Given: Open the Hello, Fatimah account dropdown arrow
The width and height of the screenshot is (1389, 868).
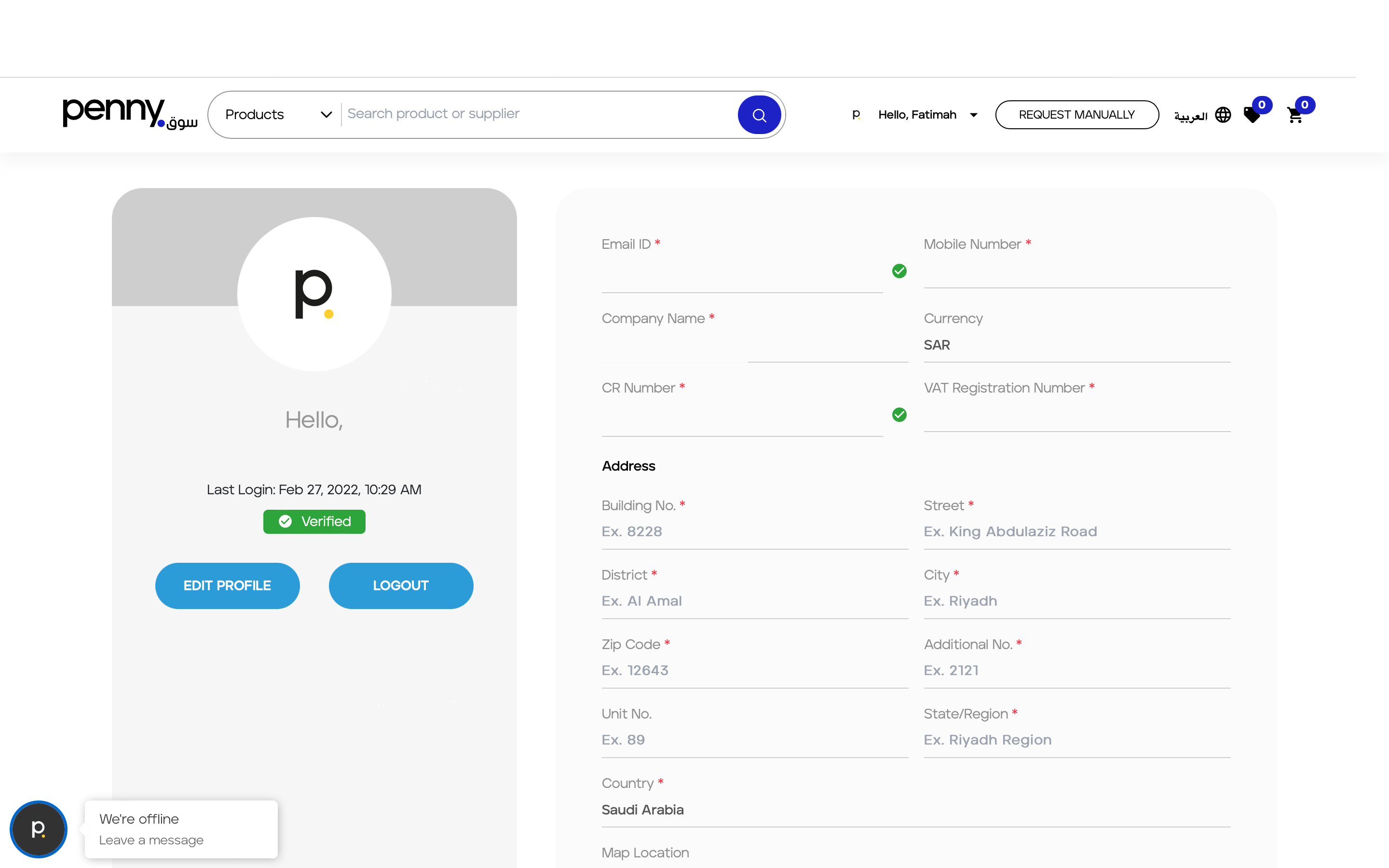Looking at the screenshot, I should click(973, 115).
